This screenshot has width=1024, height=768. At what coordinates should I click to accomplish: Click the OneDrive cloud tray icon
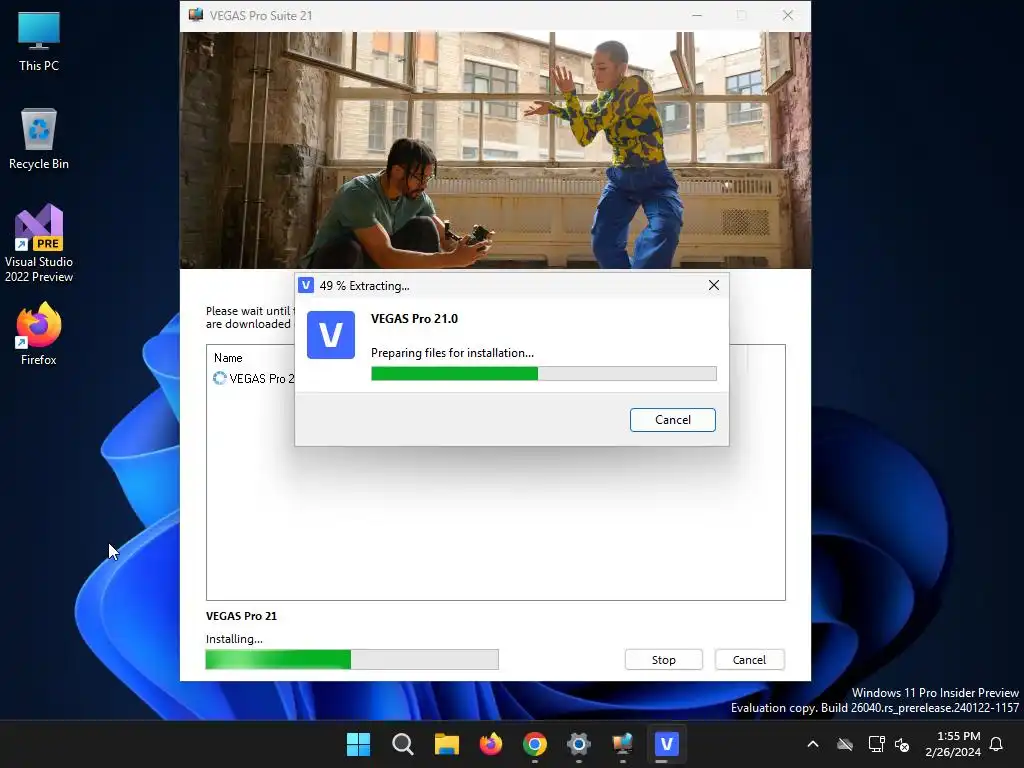844,744
